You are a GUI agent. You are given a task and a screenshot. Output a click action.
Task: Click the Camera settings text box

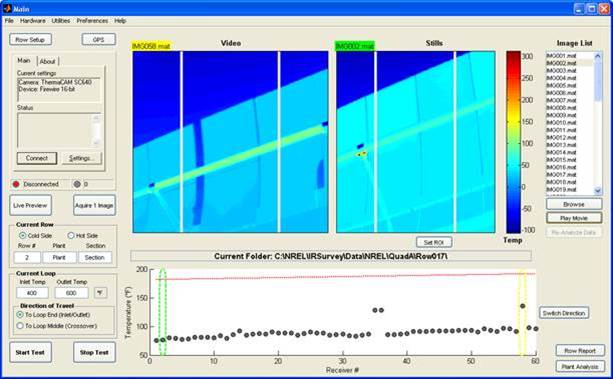click(59, 89)
